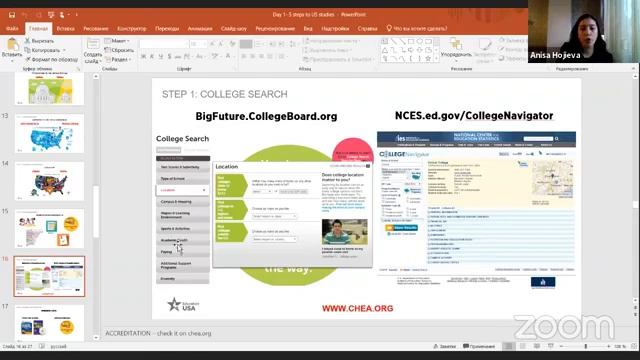Click WWW.CHEA.ORG text on the slide
The image size is (640, 360).
(358, 309)
